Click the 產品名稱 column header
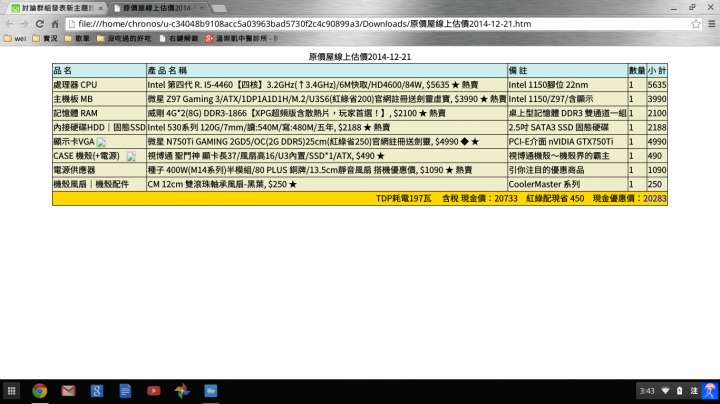The image size is (720, 404). click(326, 71)
